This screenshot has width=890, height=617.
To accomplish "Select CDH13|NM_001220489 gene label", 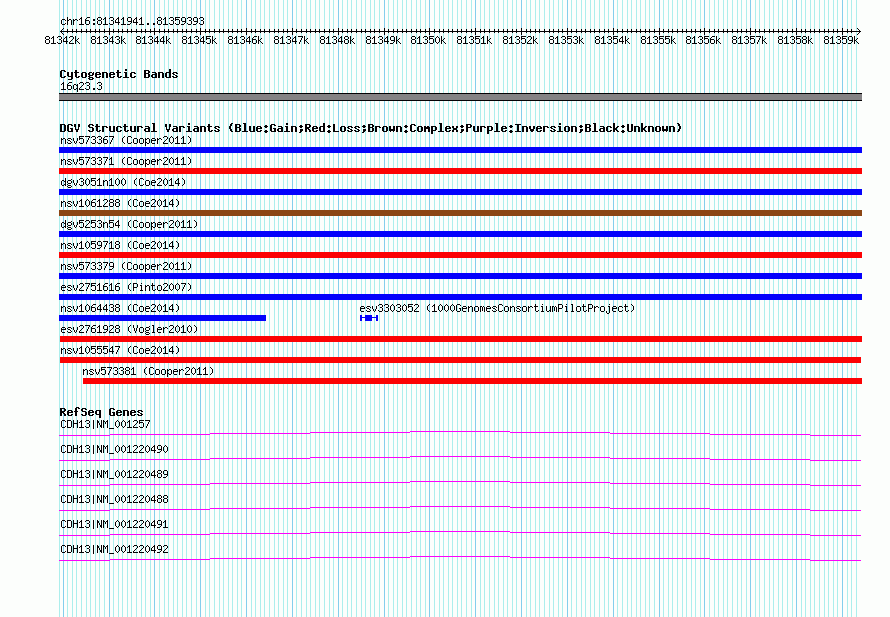I will pyautogui.click(x=115, y=474).
